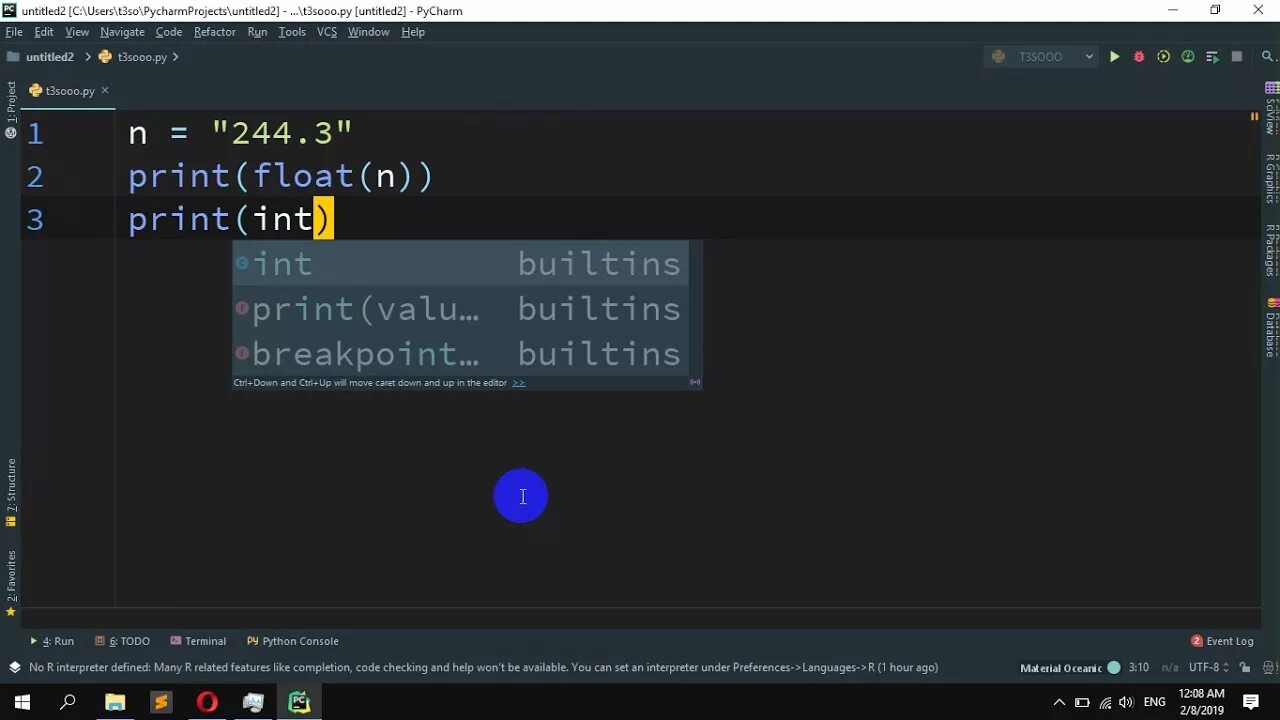This screenshot has height=720, width=1280.
Task: Open the Event Log
Action: 1222,641
